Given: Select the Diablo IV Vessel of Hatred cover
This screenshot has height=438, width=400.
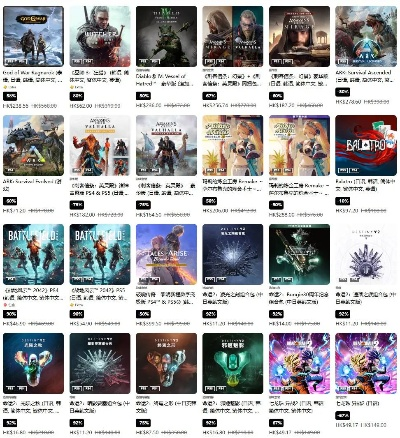Looking at the screenshot, I should 166,36.
